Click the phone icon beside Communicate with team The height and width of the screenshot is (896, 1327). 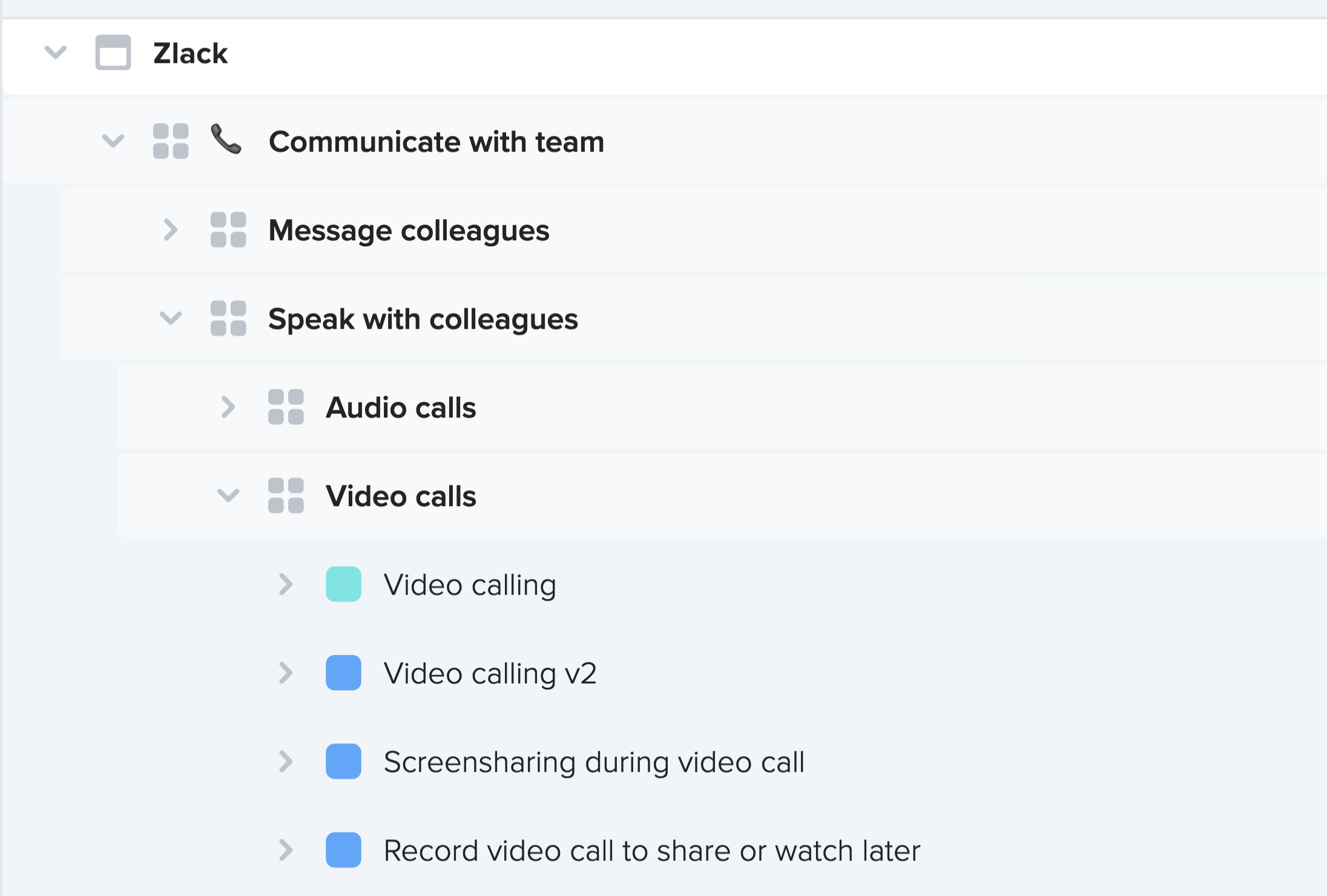click(x=225, y=140)
